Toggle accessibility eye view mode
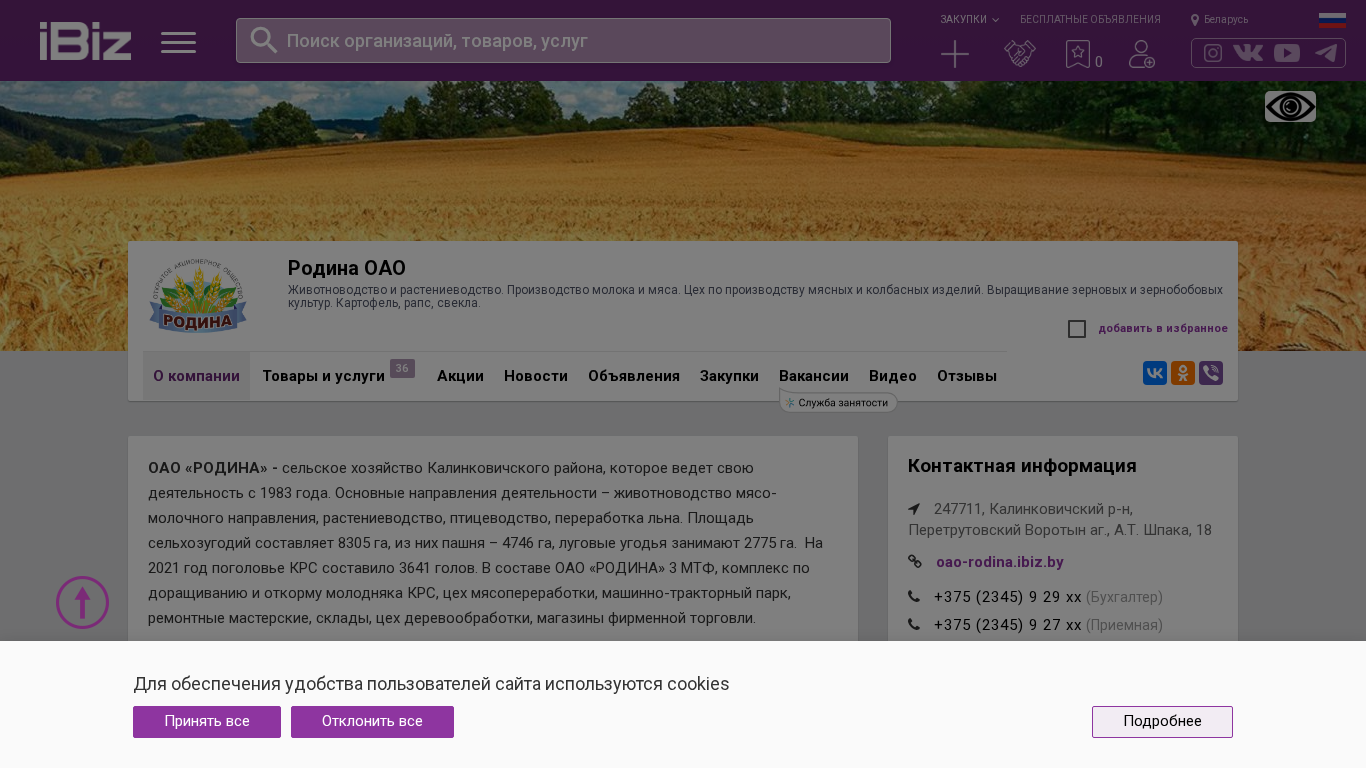Image resolution: width=1366 pixels, height=768 pixels. point(1290,106)
